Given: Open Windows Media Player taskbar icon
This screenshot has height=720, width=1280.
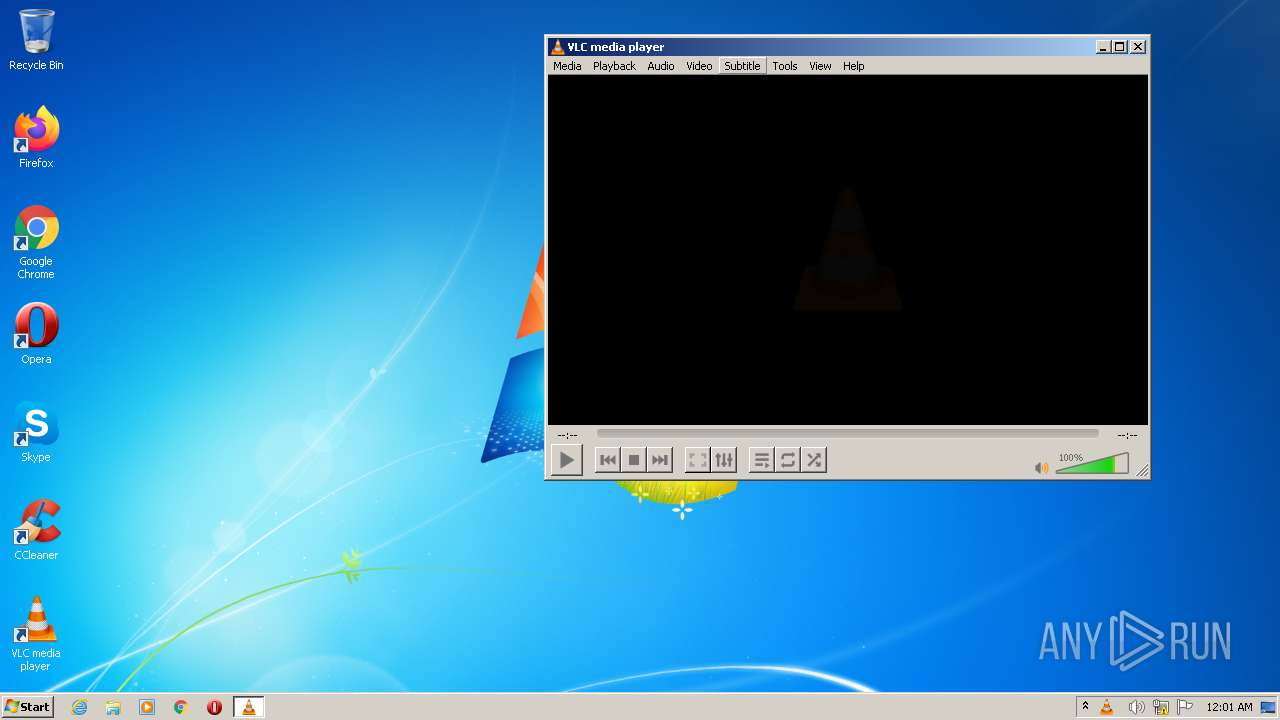Looking at the screenshot, I should point(147,707).
